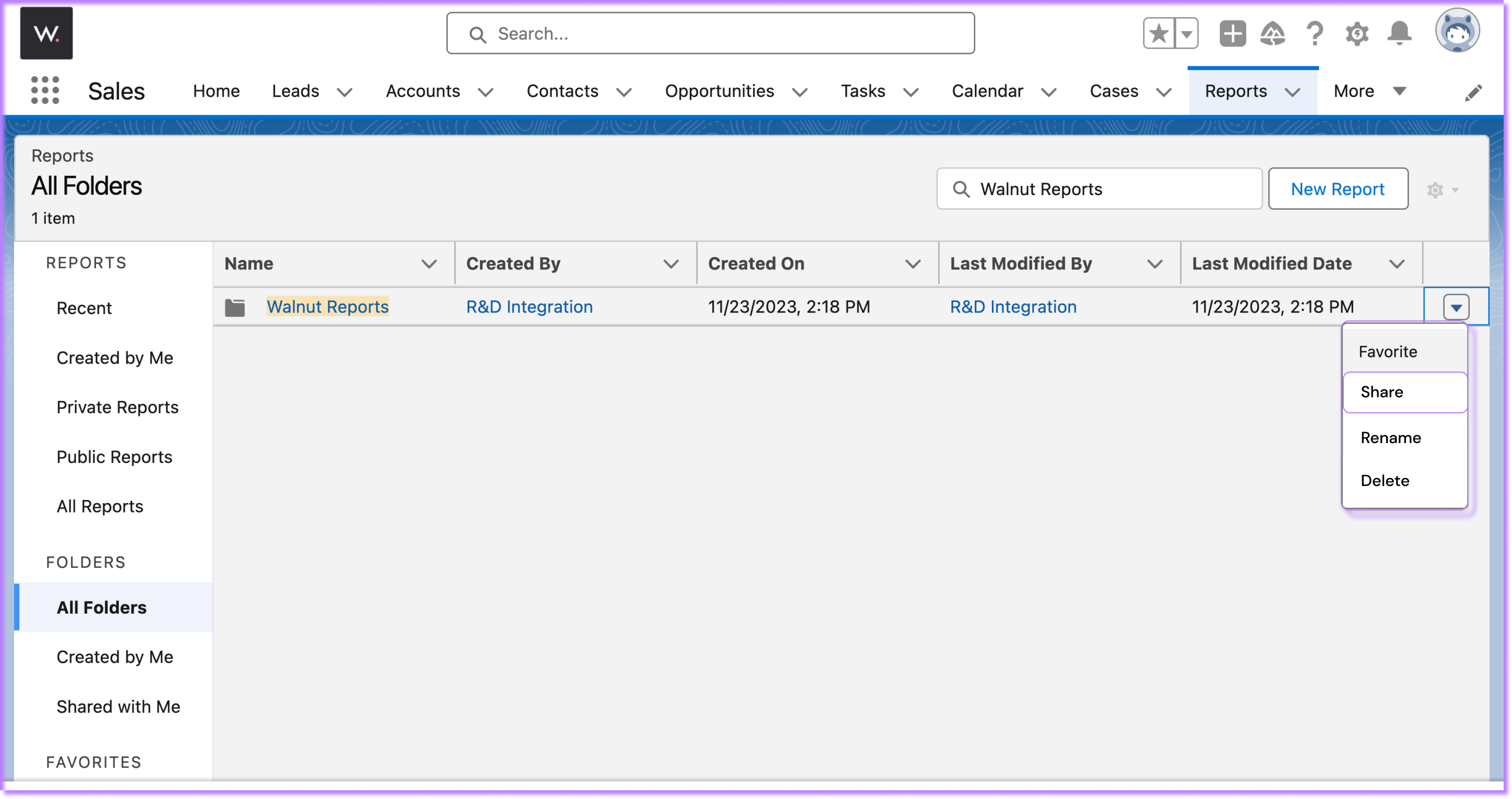Go to the Home tab
The height and width of the screenshot is (799, 1512).
(216, 91)
